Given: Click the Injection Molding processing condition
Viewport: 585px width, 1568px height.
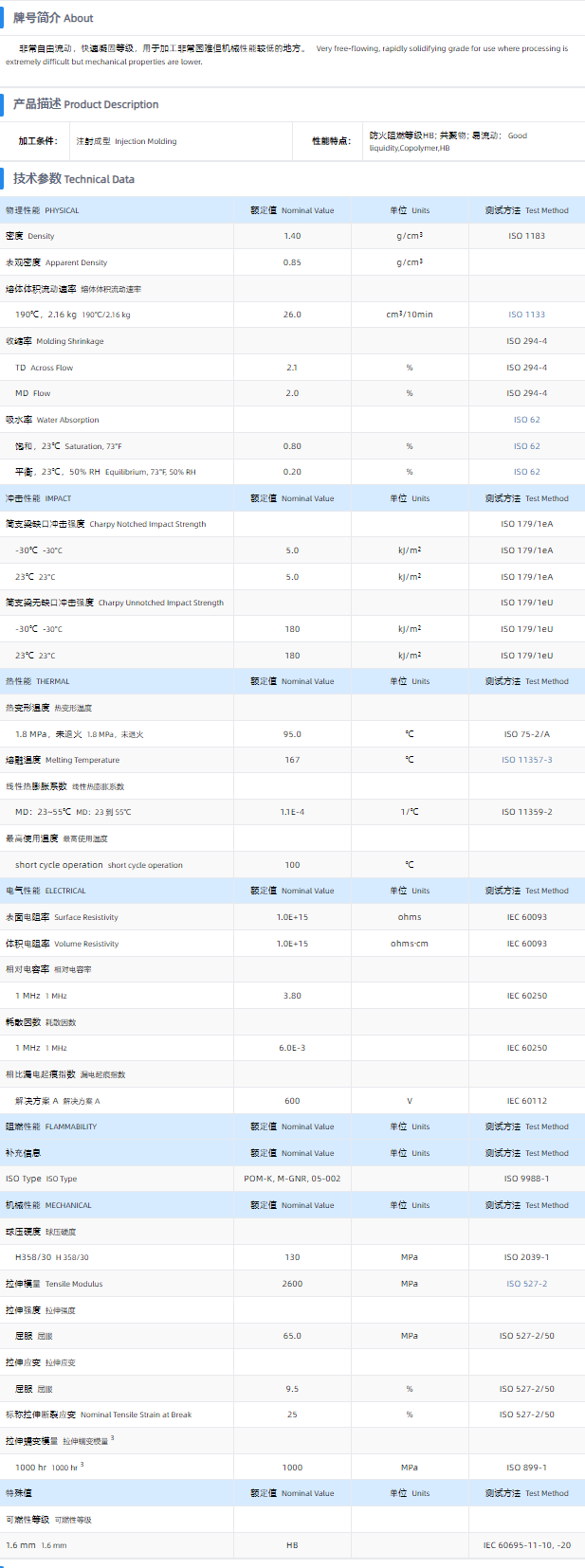Looking at the screenshot, I should coord(126,141).
